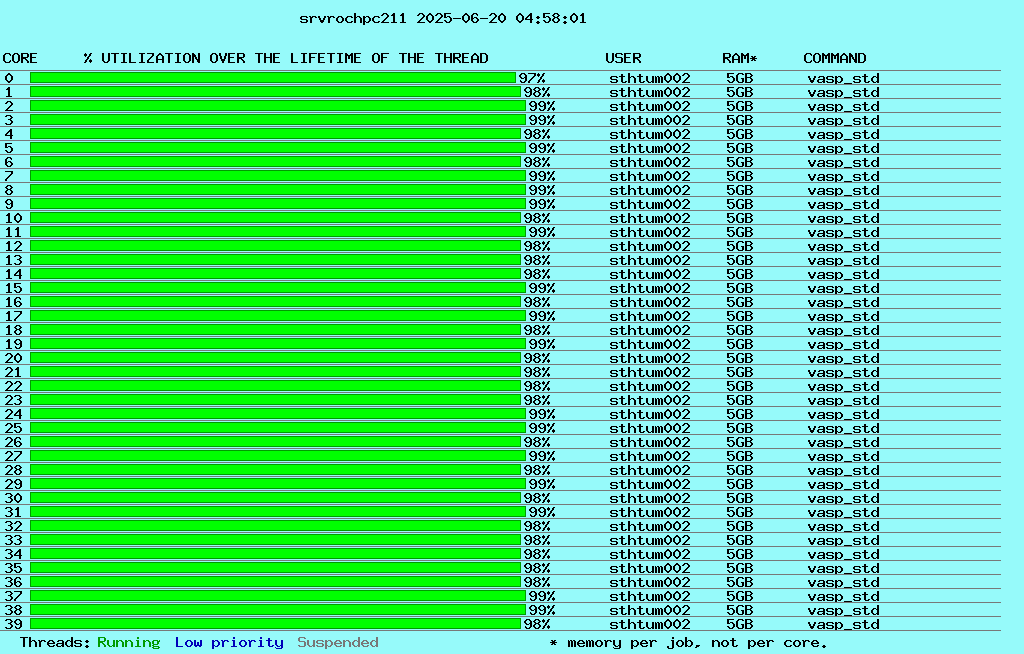This screenshot has height=654, width=1024.
Task: Click the 98% value on core 10
Action: click(x=537, y=218)
